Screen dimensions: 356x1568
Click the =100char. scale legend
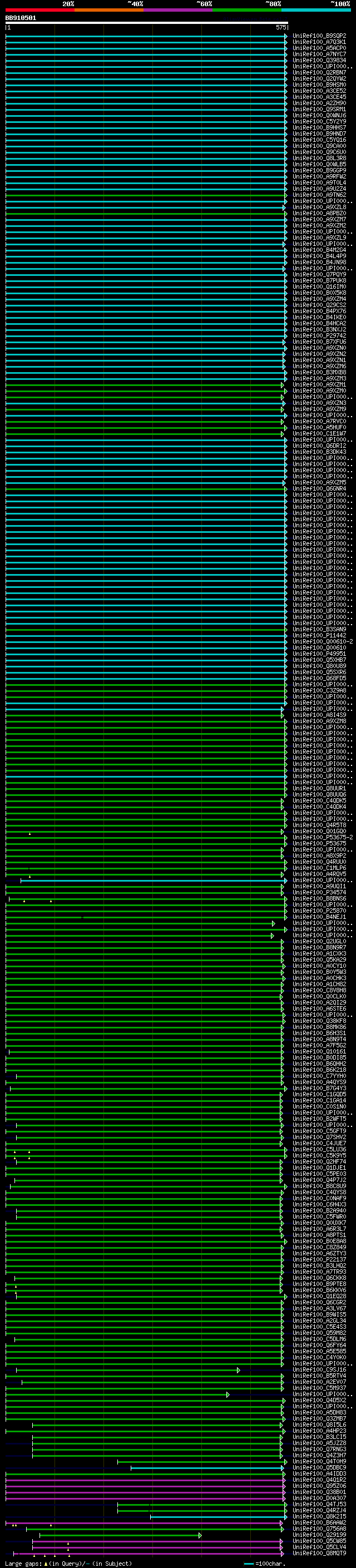tap(264, 1563)
